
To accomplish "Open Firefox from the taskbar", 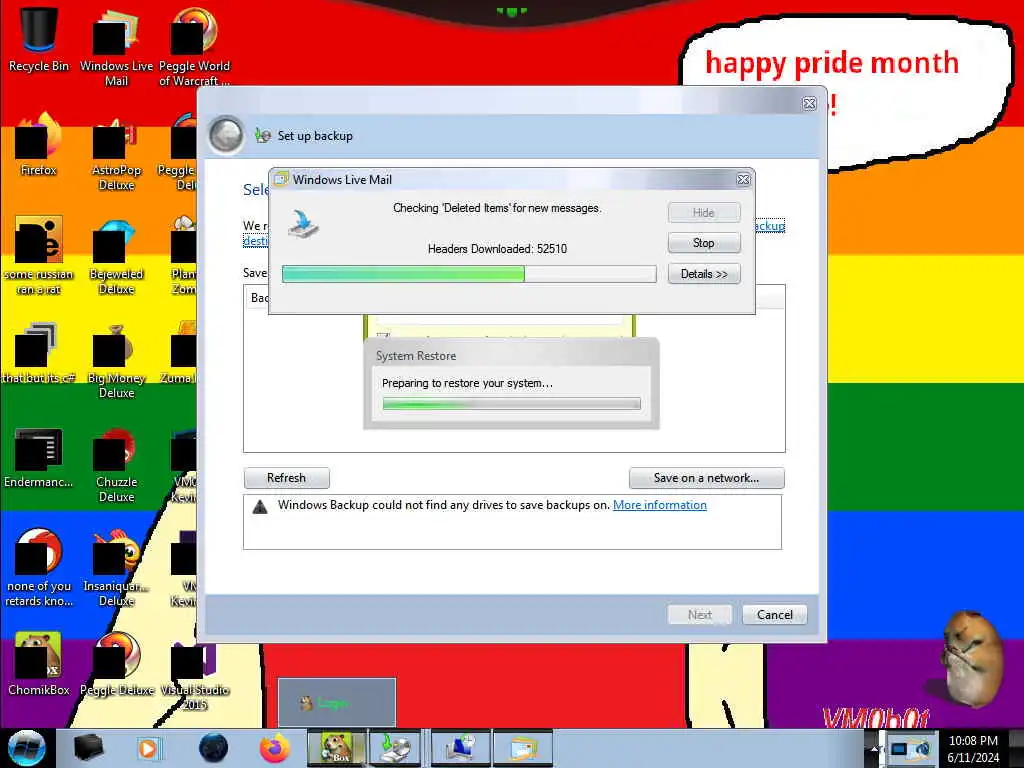I will click(274, 748).
